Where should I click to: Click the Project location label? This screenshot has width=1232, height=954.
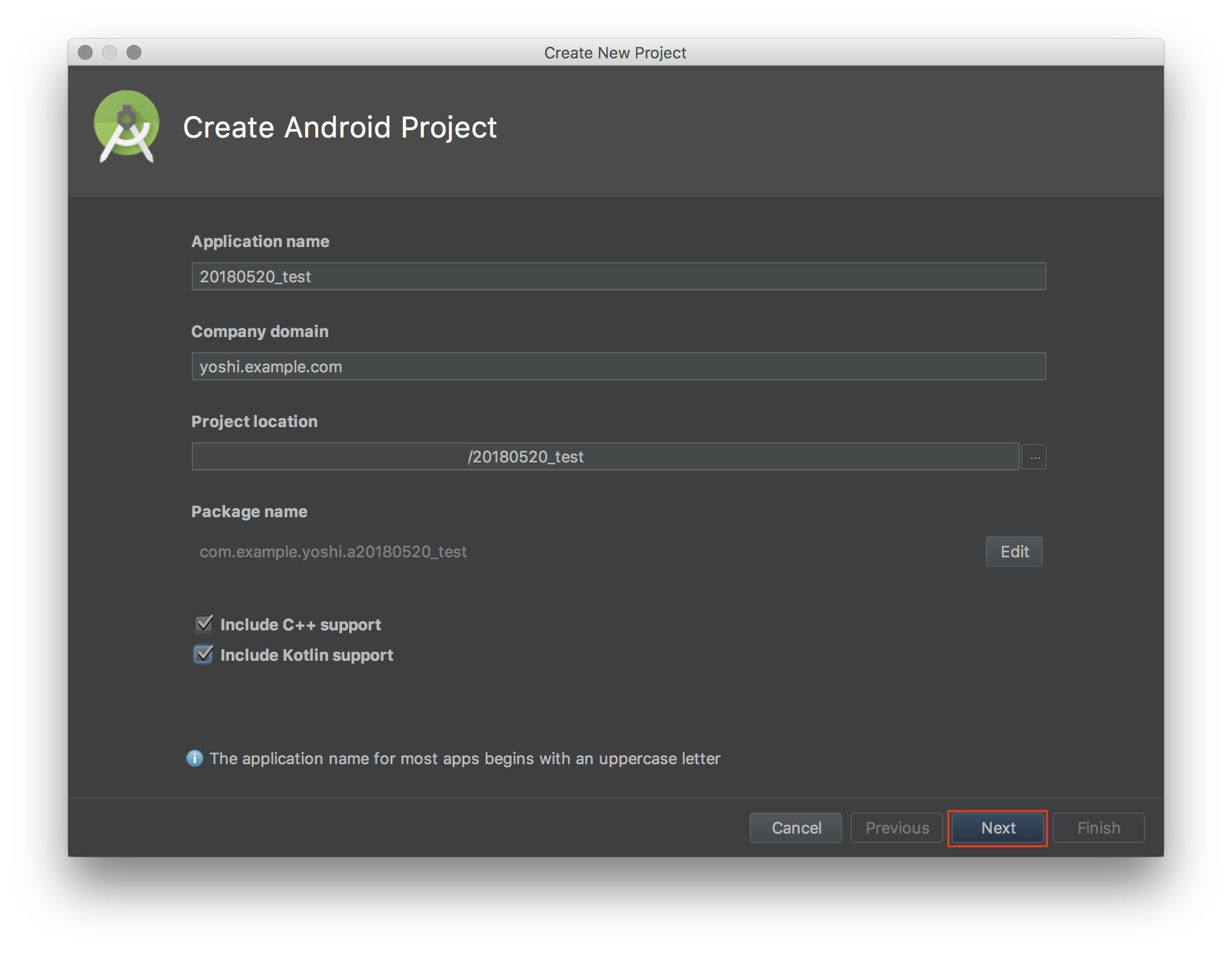click(254, 422)
